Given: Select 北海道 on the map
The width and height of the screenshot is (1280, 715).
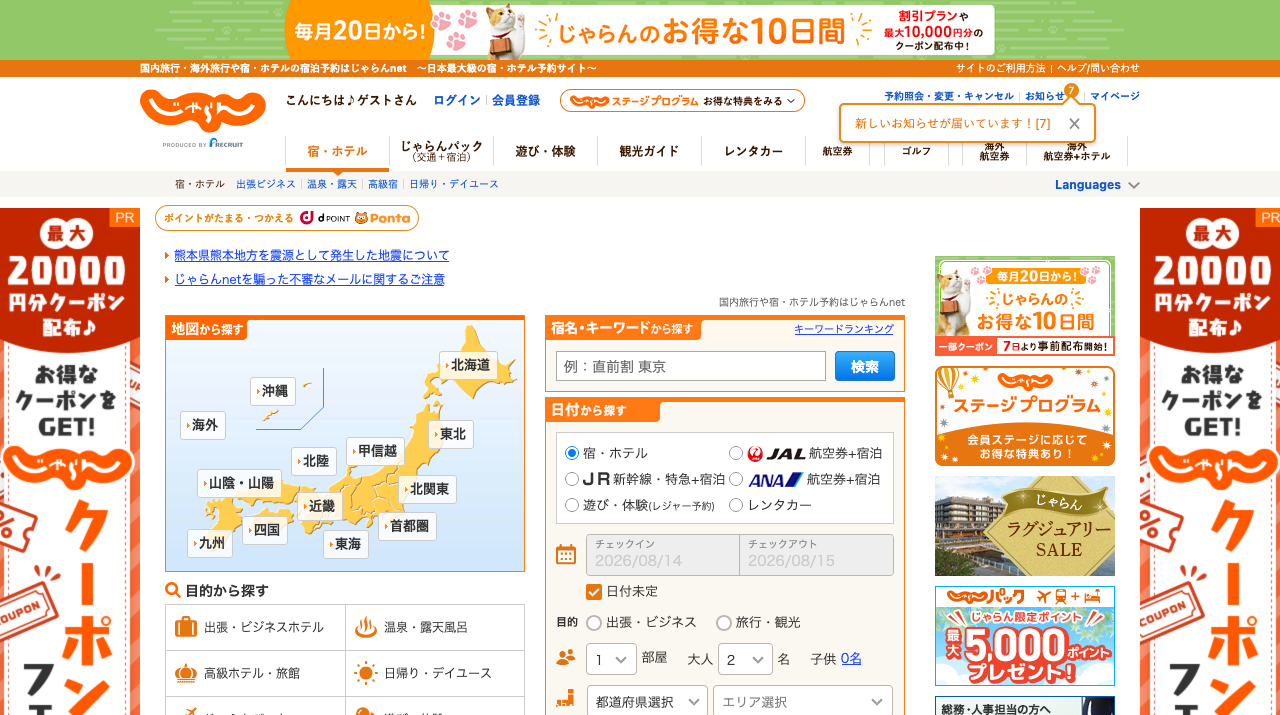Looking at the screenshot, I should pyautogui.click(x=468, y=365).
